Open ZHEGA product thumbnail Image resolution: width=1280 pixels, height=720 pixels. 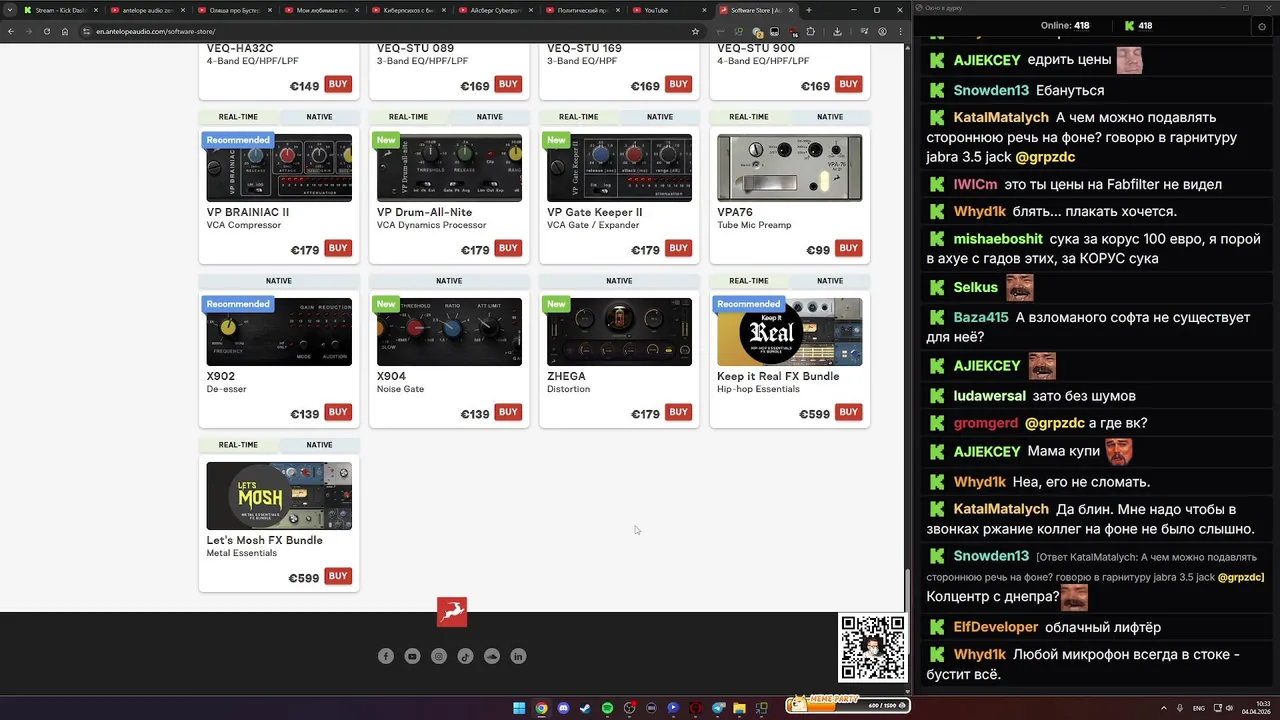619,332
